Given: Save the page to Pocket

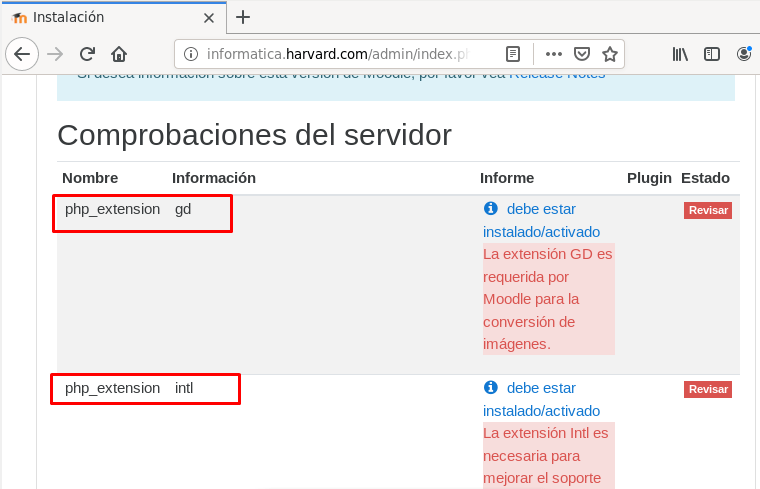Looking at the screenshot, I should 581,54.
